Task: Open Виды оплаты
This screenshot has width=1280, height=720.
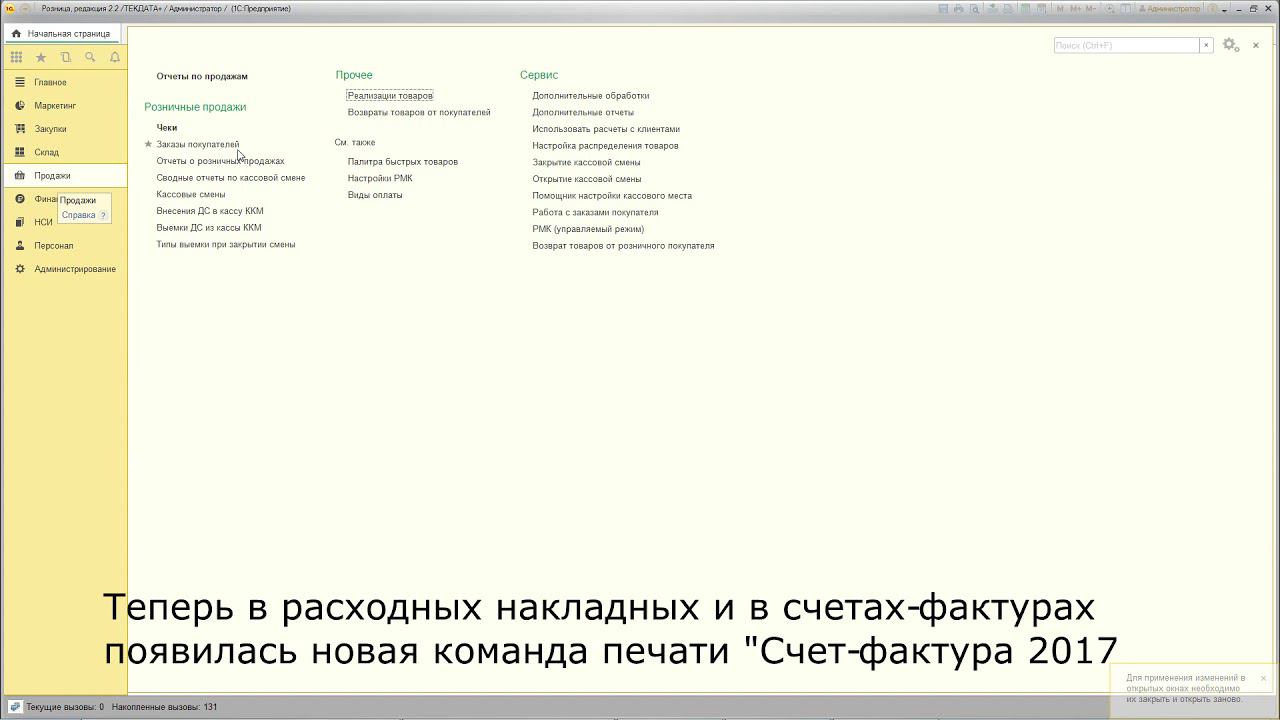Action: click(375, 195)
